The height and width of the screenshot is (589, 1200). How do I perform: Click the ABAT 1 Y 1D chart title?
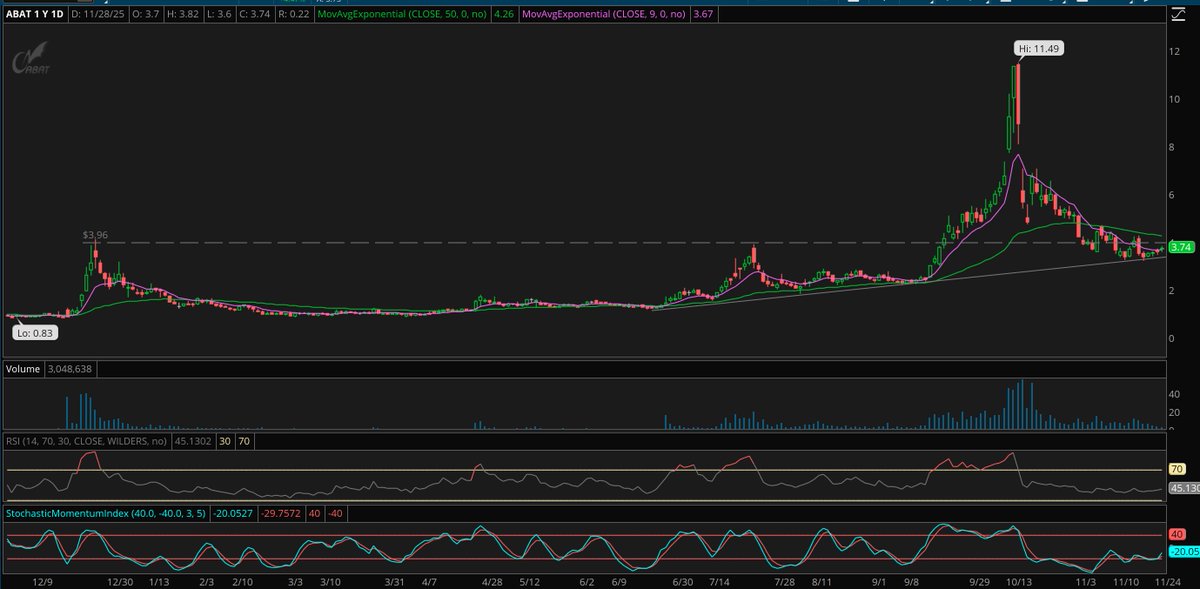pos(37,15)
